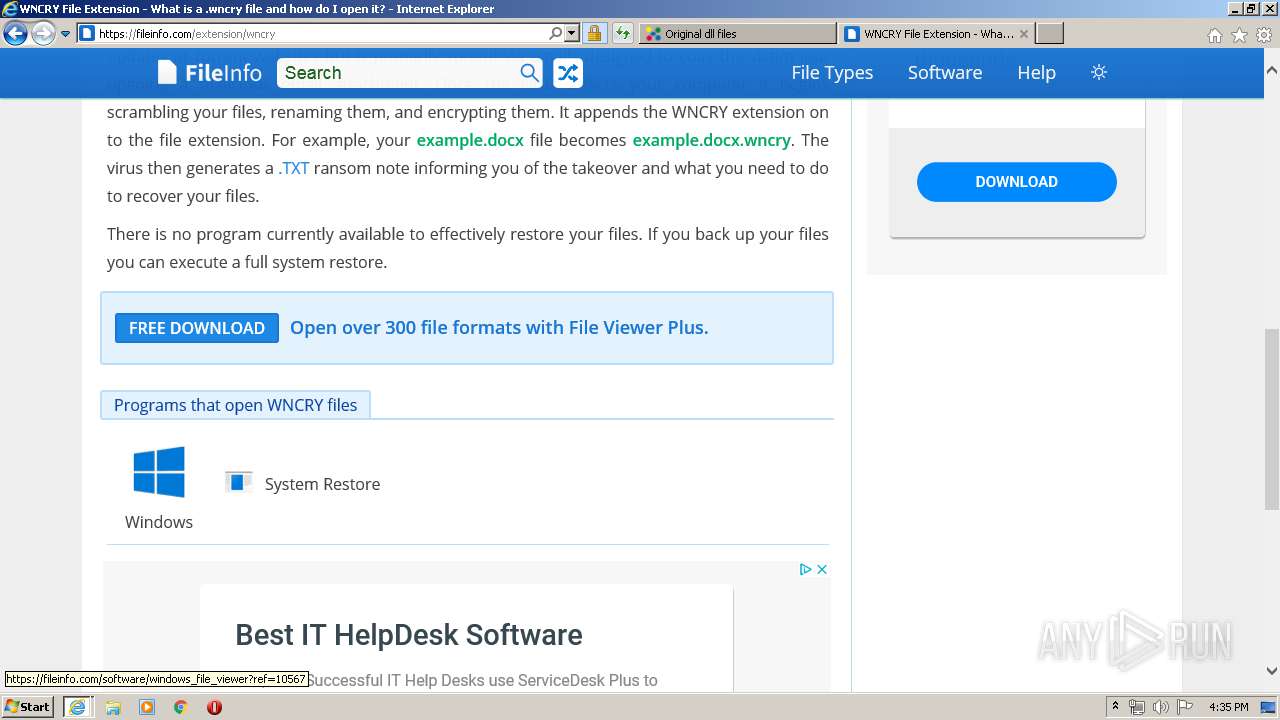Click the AdChoices triangle icon
This screenshot has height=720, width=1280.
805,569
